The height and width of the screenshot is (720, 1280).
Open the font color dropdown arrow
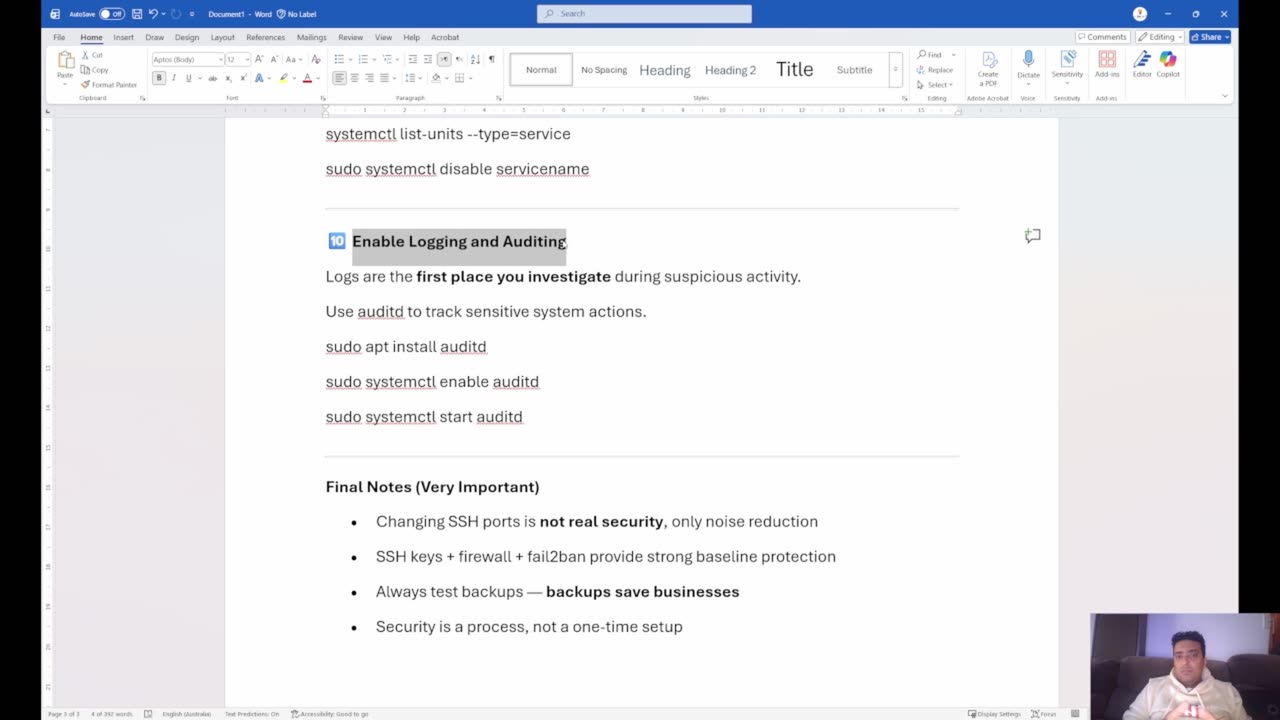point(318,78)
